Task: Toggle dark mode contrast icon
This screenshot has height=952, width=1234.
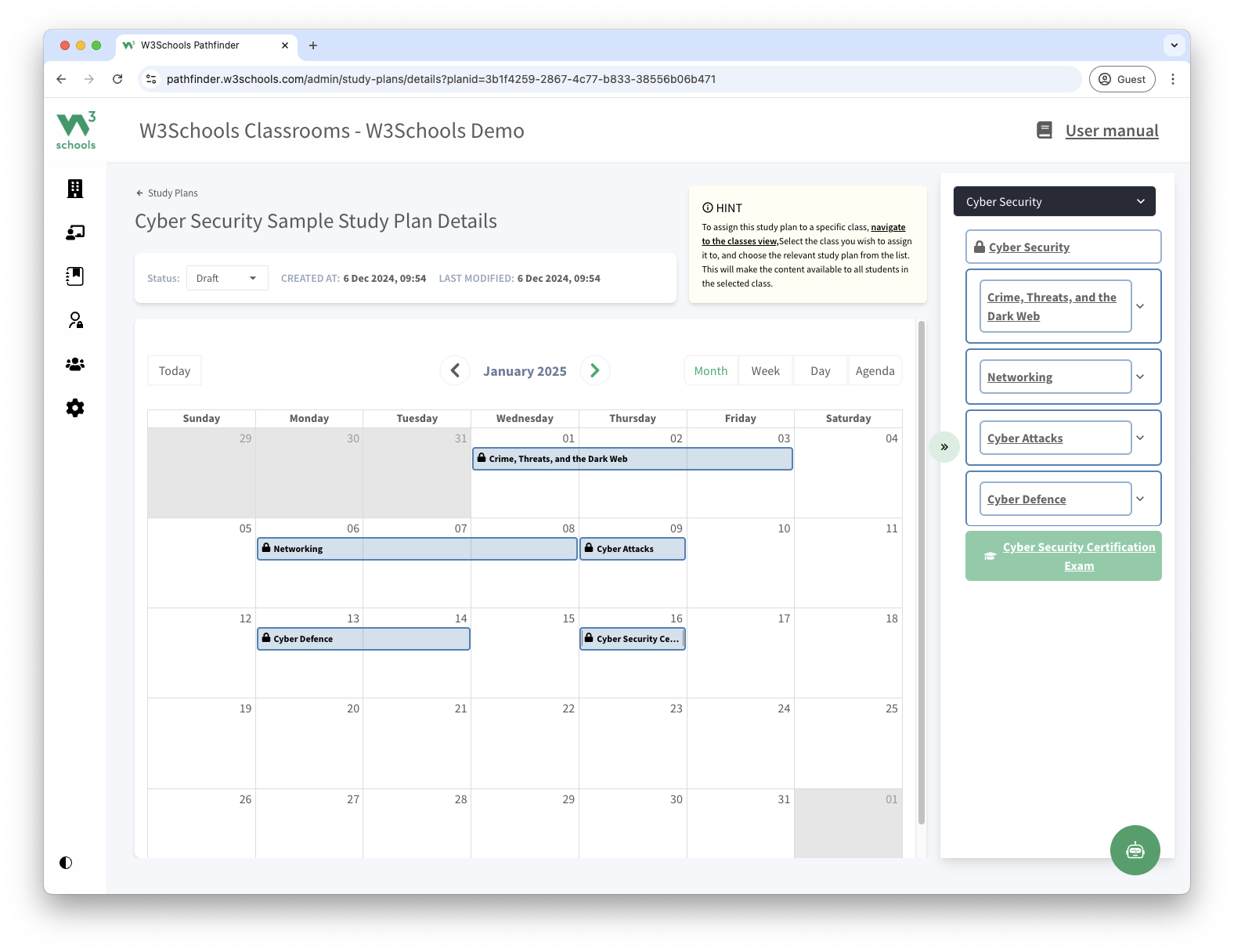Action: (66, 863)
